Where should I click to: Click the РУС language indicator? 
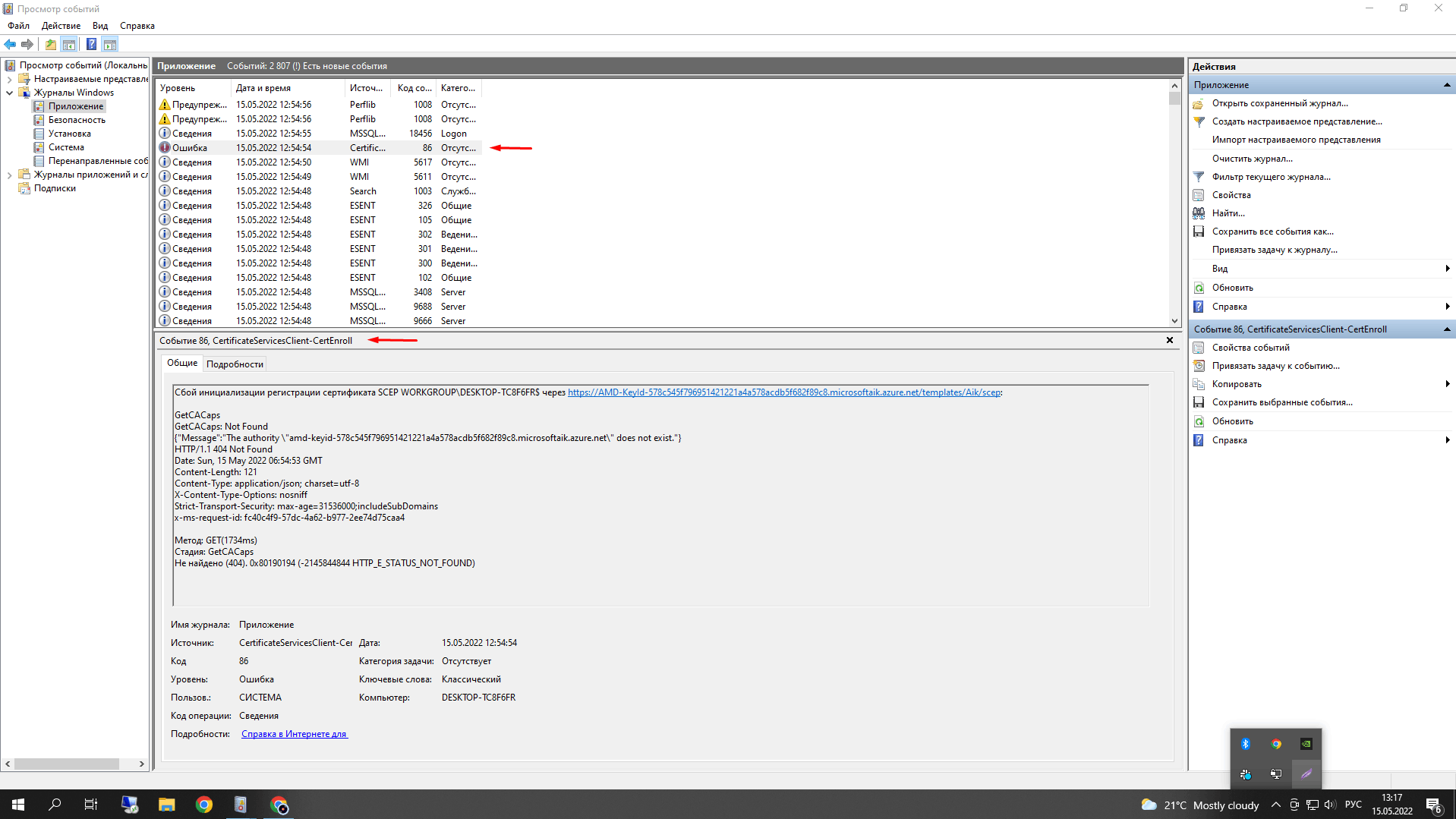coord(1353,805)
